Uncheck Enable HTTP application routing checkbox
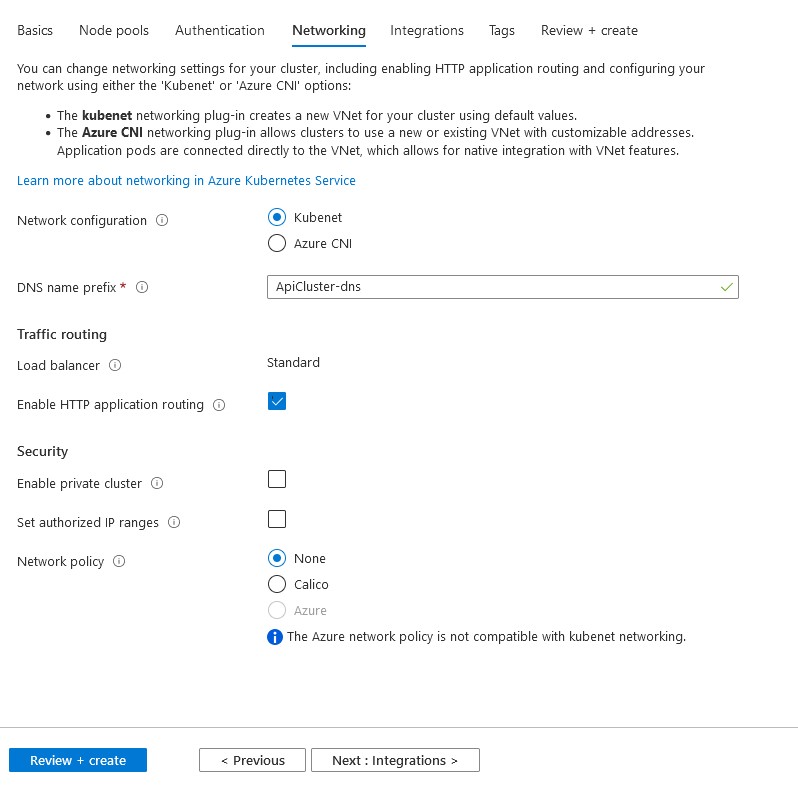This screenshot has width=798, height=797. (277, 401)
